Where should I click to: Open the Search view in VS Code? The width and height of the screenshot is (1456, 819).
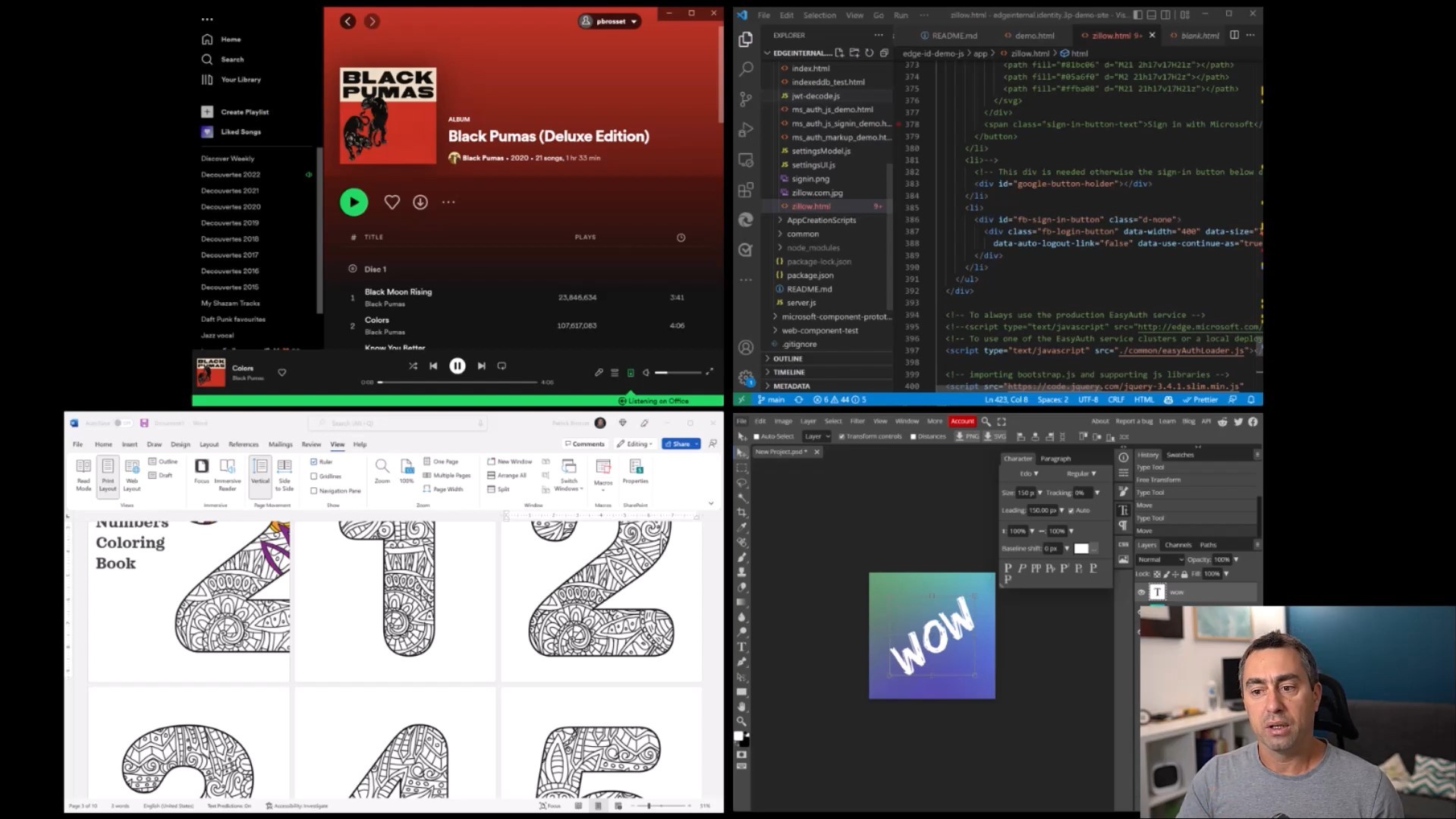coord(746,69)
